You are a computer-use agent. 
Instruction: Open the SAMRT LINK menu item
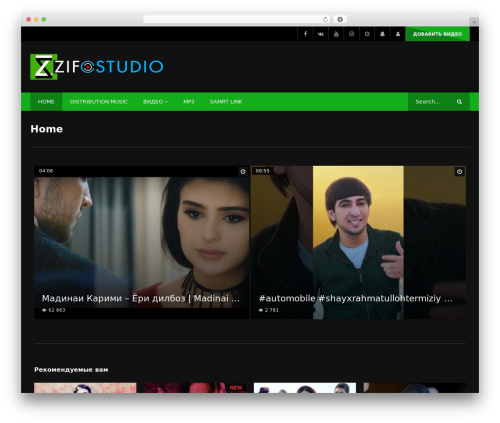226,102
